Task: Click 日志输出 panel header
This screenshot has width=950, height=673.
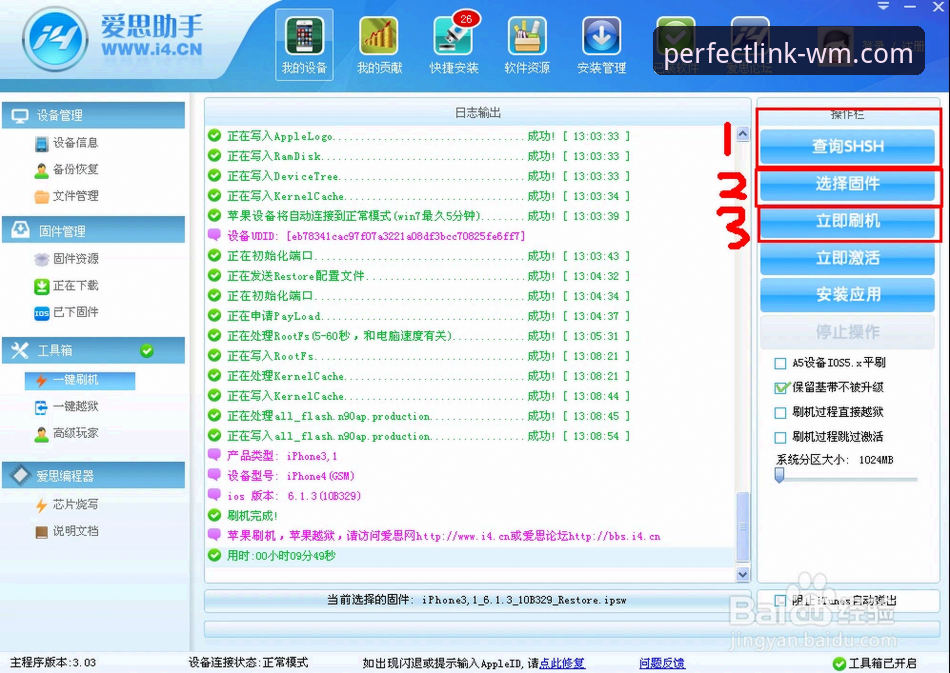Action: pyautogui.click(x=477, y=113)
